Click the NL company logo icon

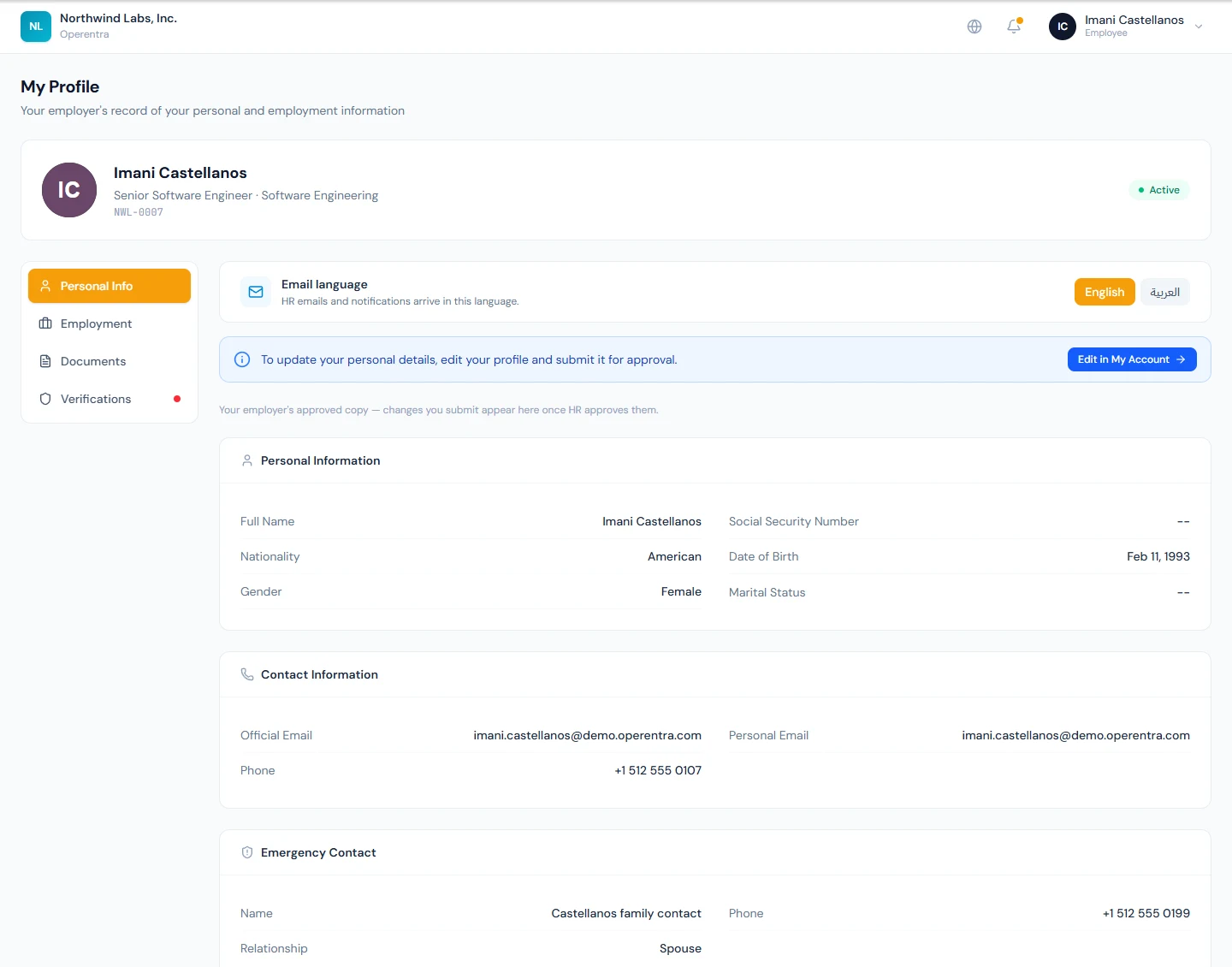point(36,27)
